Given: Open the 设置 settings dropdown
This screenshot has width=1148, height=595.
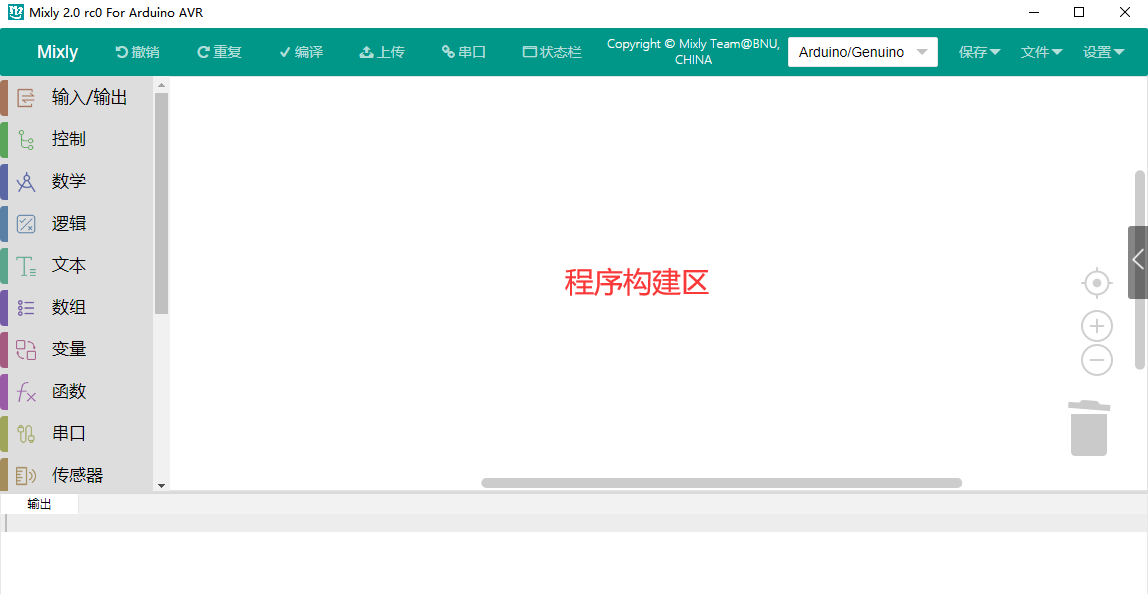Looking at the screenshot, I should (x=1103, y=52).
